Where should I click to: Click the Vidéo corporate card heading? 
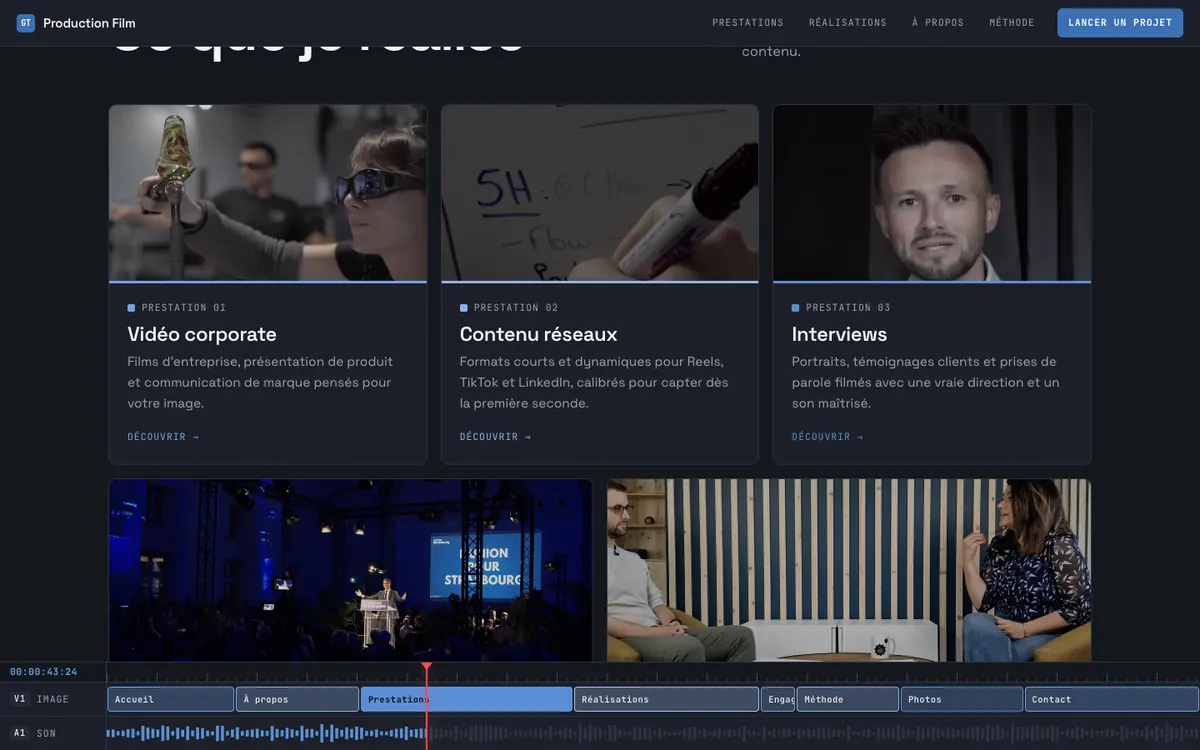(x=202, y=334)
